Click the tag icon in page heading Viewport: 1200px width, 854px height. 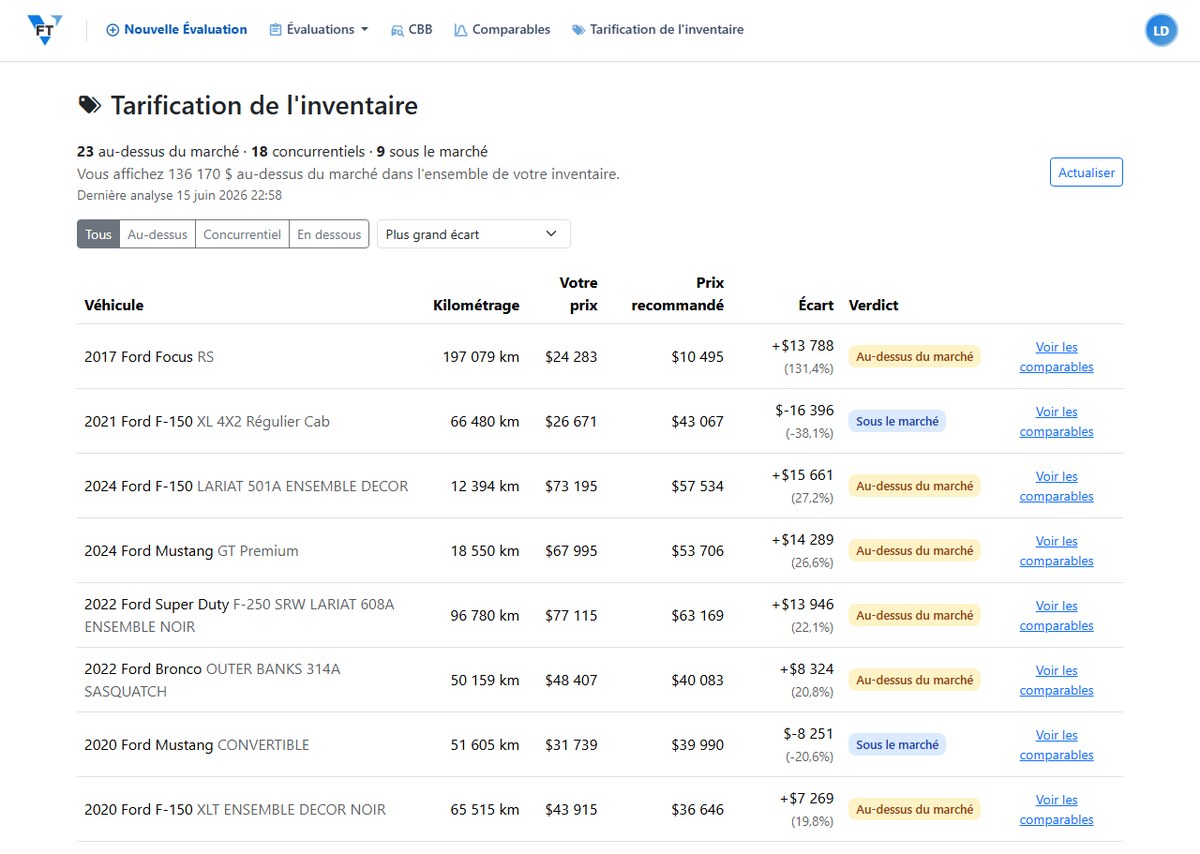89,105
